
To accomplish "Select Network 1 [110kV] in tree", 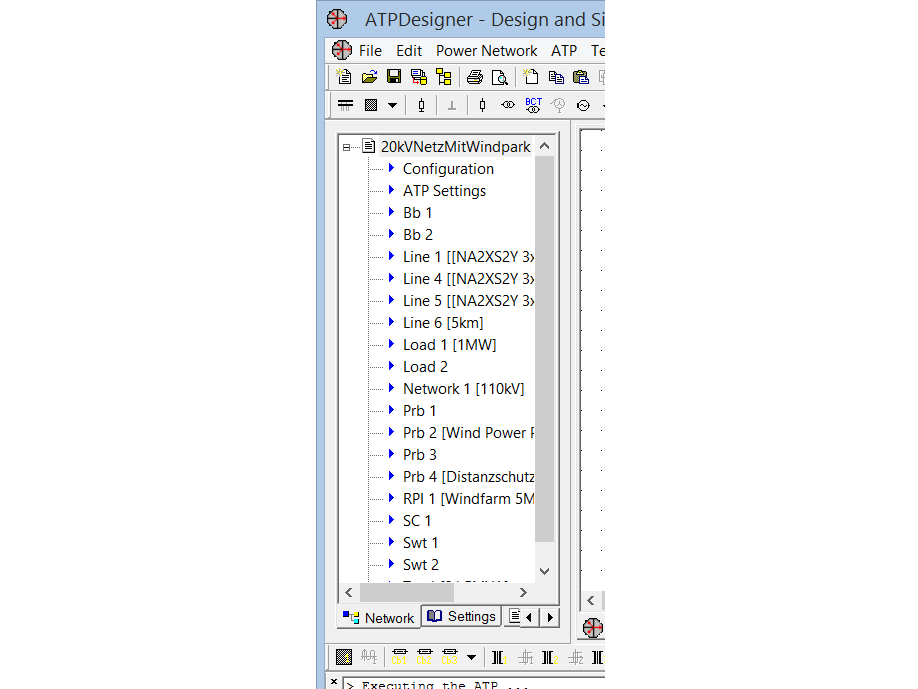I will click(x=463, y=388).
